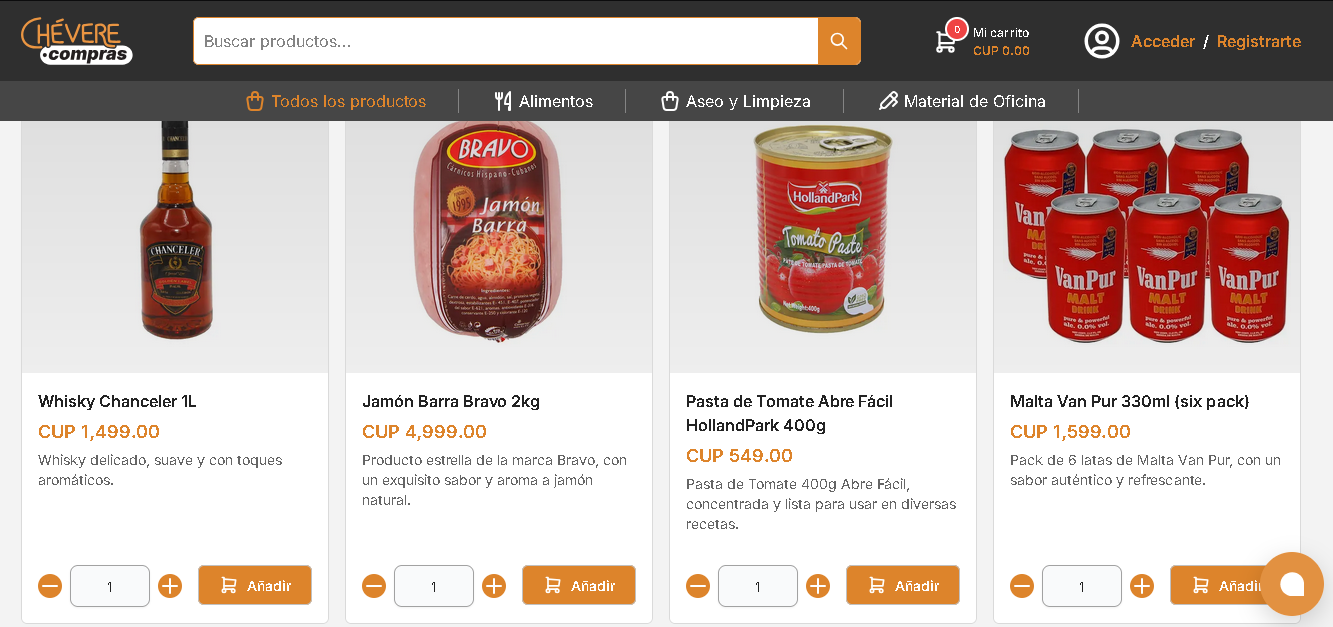Click the orange search magnifier button

839,41
